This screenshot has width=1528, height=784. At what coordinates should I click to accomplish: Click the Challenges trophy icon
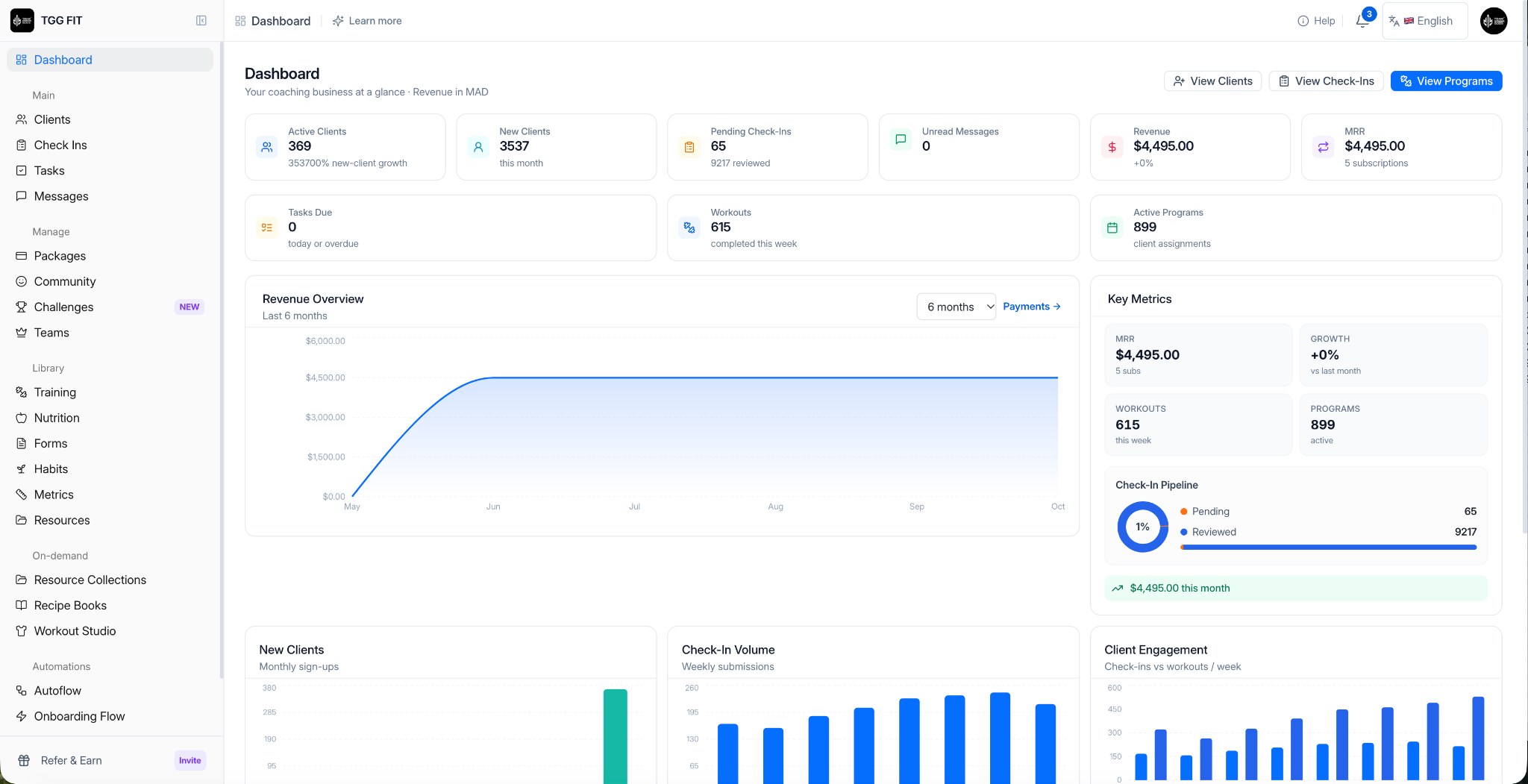coord(22,307)
